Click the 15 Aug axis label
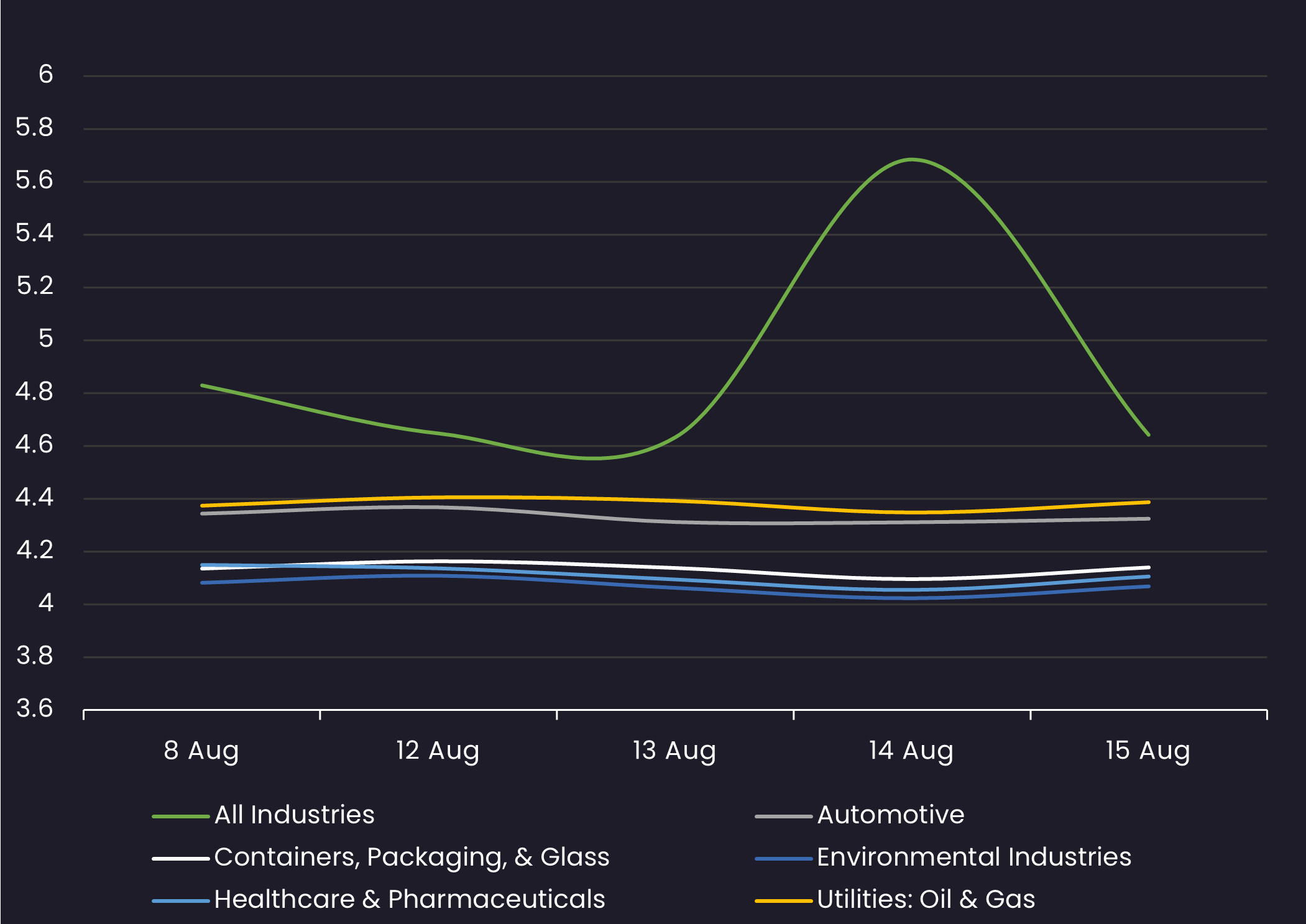The height and width of the screenshot is (924, 1306). [x=1147, y=751]
